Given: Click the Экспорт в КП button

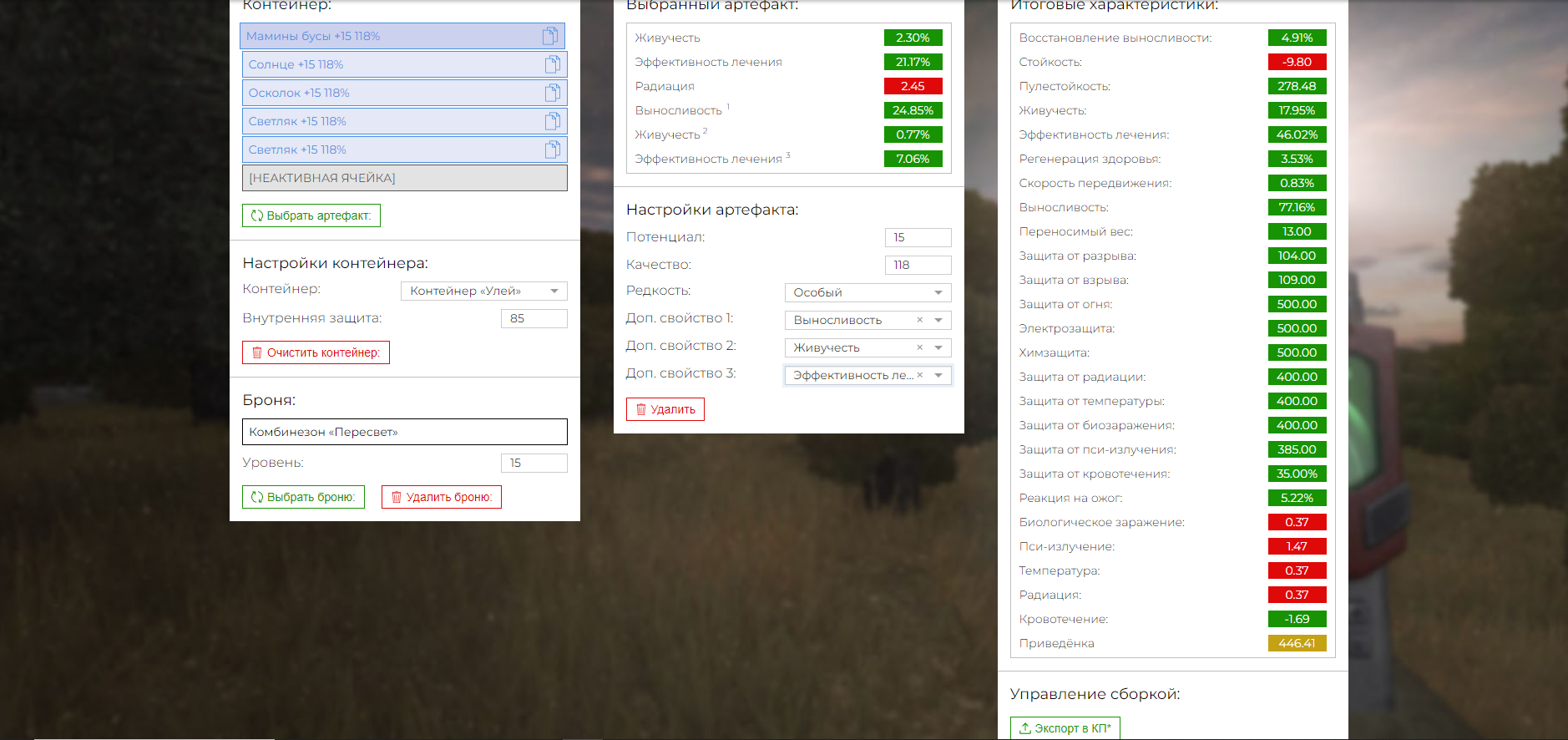Looking at the screenshot, I should pos(1065,728).
